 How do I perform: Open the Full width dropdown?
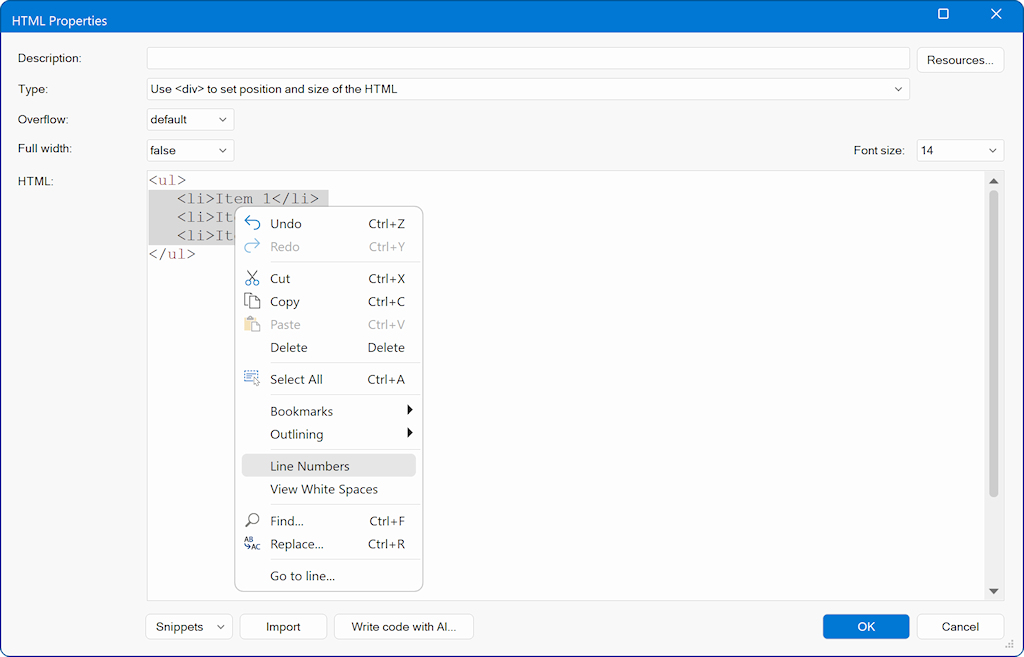pos(190,151)
